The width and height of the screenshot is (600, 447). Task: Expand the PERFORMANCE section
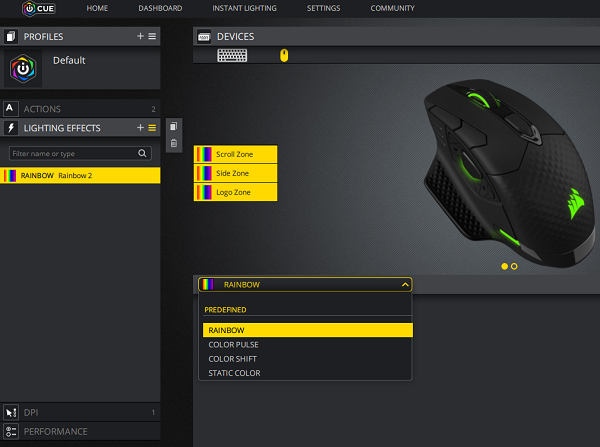click(80, 431)
